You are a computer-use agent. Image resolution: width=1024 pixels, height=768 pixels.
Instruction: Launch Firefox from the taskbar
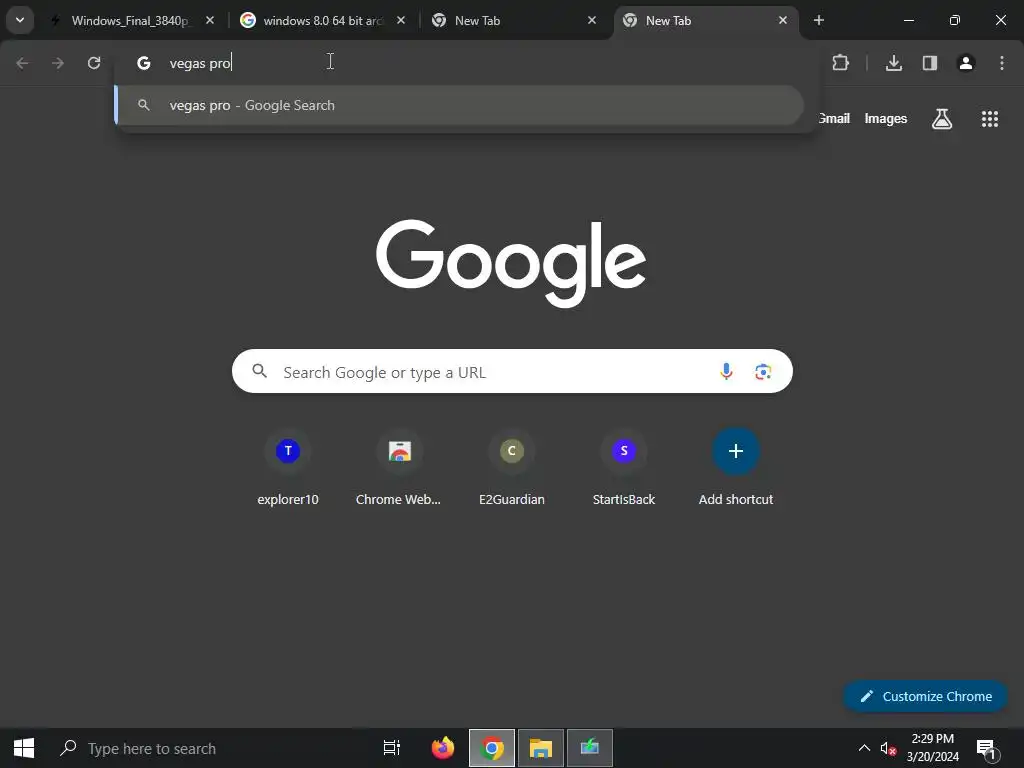click(x=443, y=748)
